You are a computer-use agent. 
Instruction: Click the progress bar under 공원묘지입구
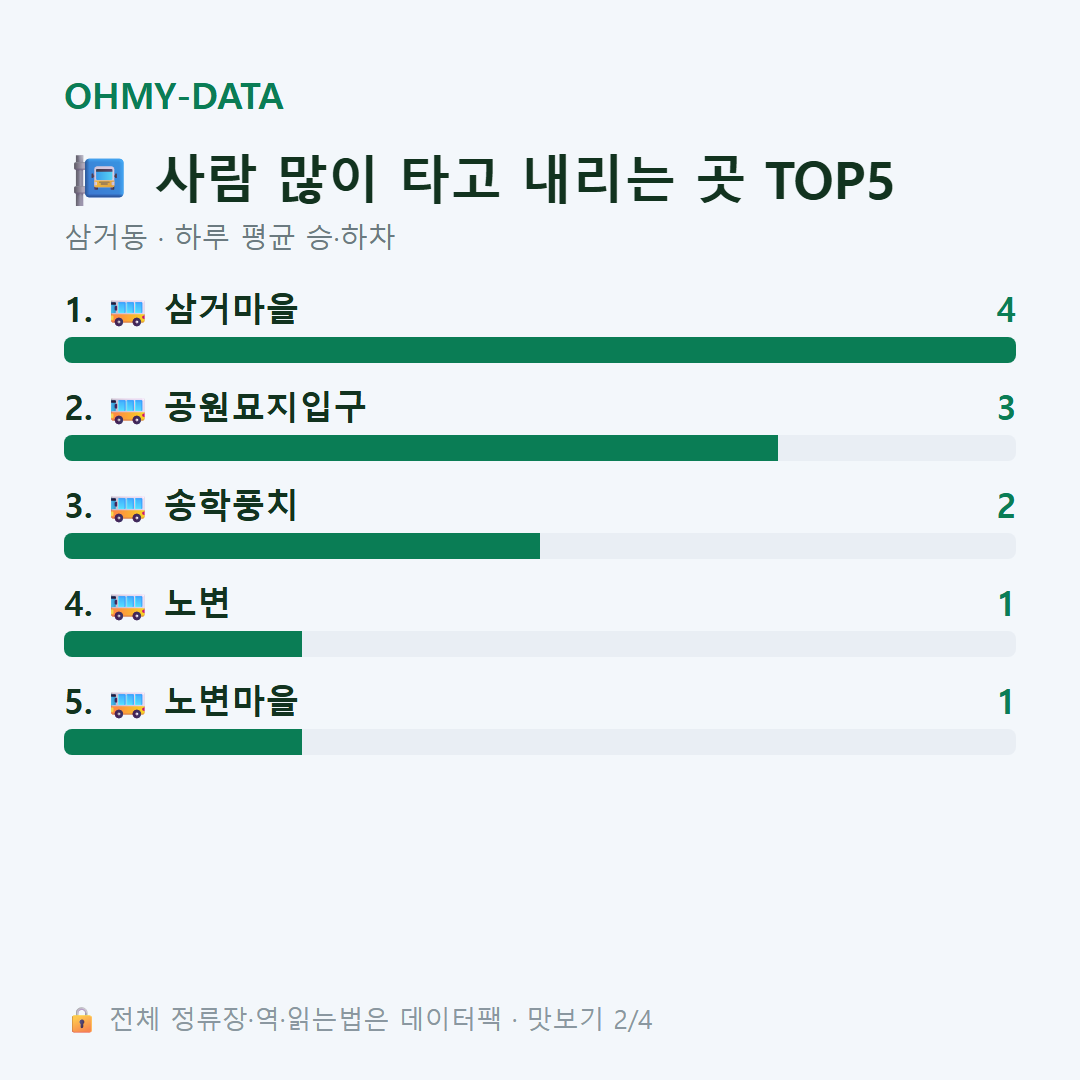(540, 448)
